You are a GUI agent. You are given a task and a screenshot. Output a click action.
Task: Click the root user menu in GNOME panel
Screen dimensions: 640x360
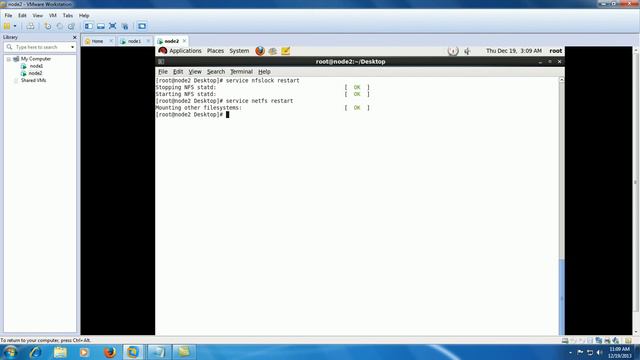point(556,51)
